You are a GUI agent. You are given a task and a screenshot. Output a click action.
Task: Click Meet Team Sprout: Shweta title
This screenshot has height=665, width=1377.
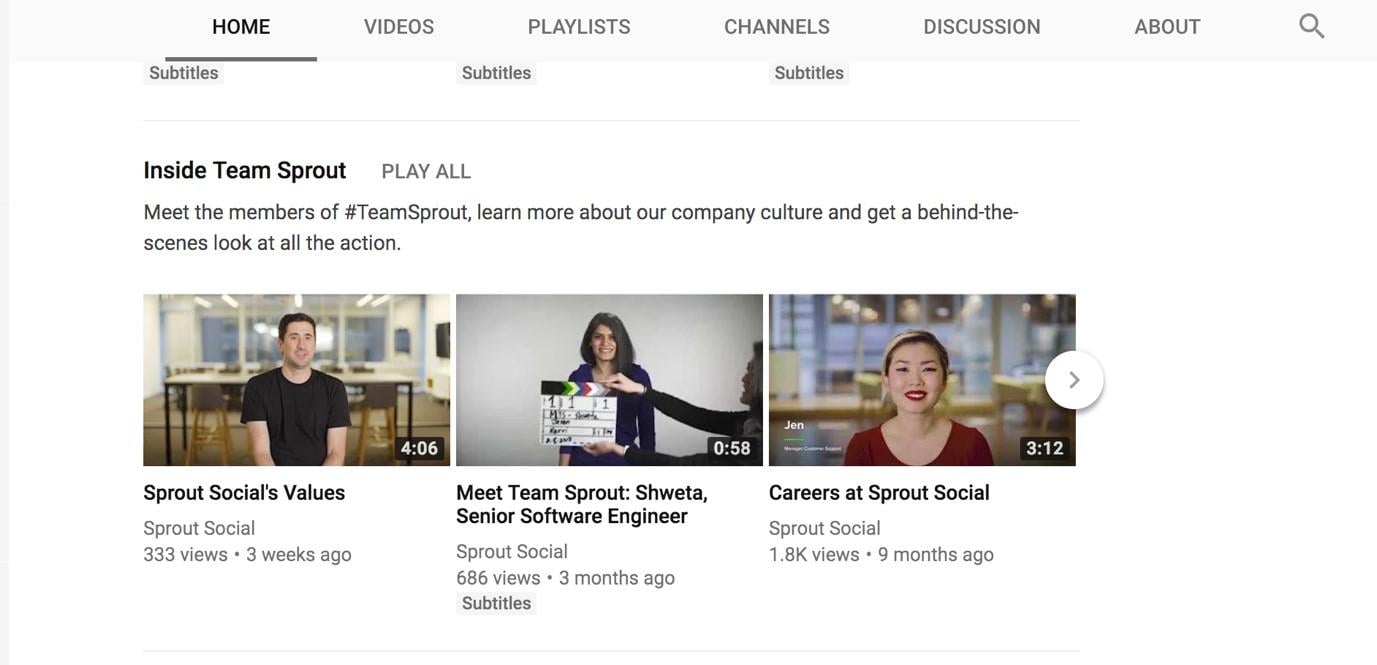pos(582,505)
